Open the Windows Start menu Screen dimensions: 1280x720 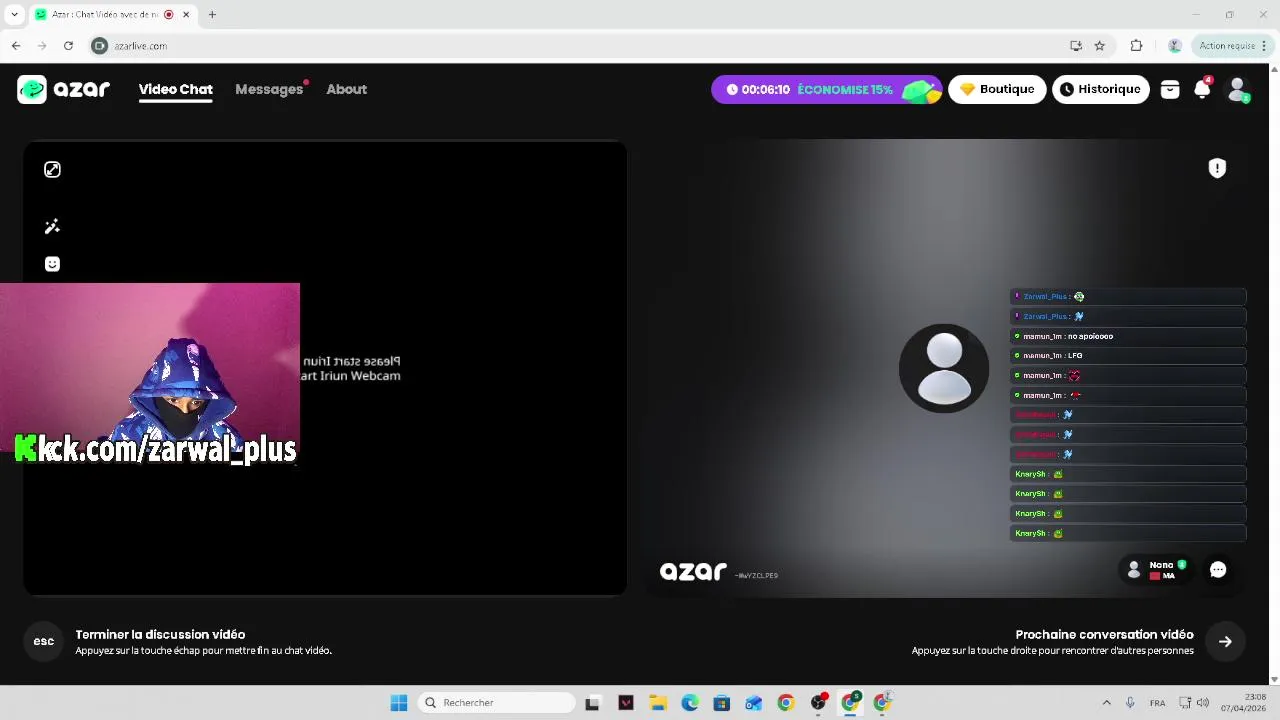point(399,703)
